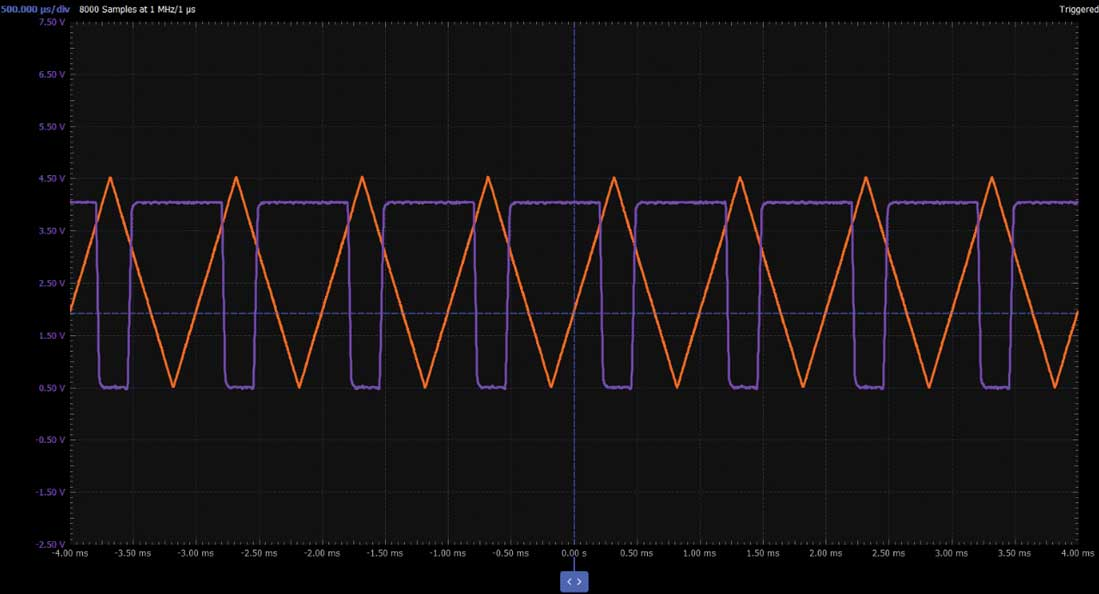Click the 7.50 V vertical axis label
This screenshot has width=1099, height=594.
tap(52, 22)
